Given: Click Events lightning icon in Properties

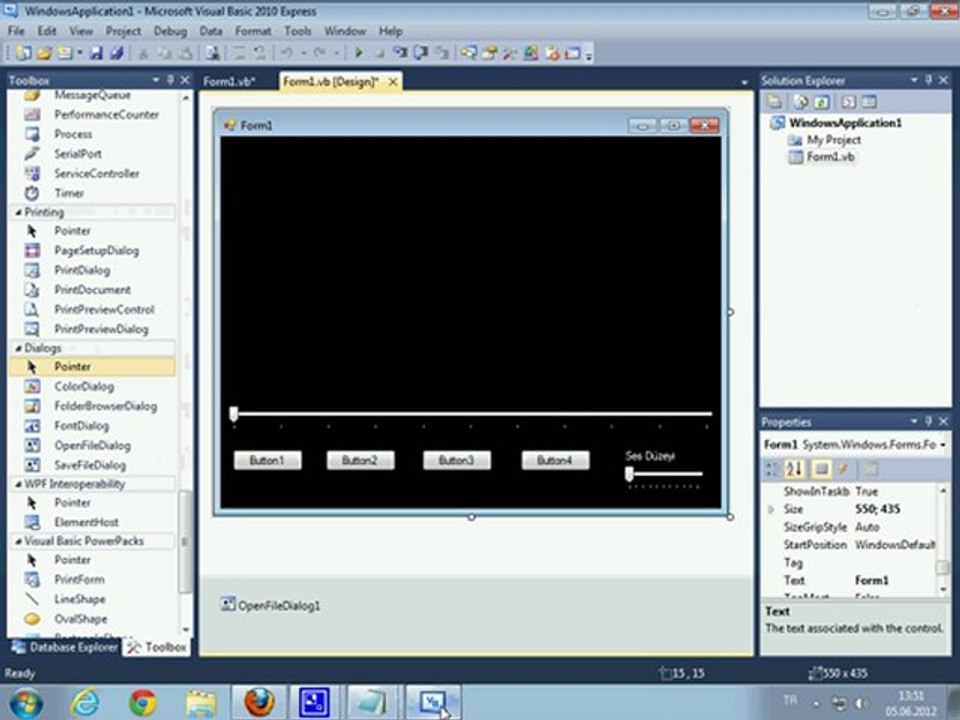Looking at the screenshot, I should pos(844,470).
